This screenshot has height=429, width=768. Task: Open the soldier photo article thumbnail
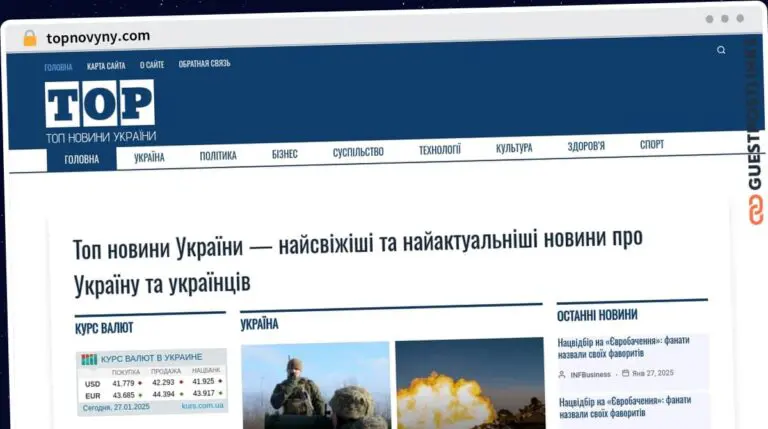(315, 385)
